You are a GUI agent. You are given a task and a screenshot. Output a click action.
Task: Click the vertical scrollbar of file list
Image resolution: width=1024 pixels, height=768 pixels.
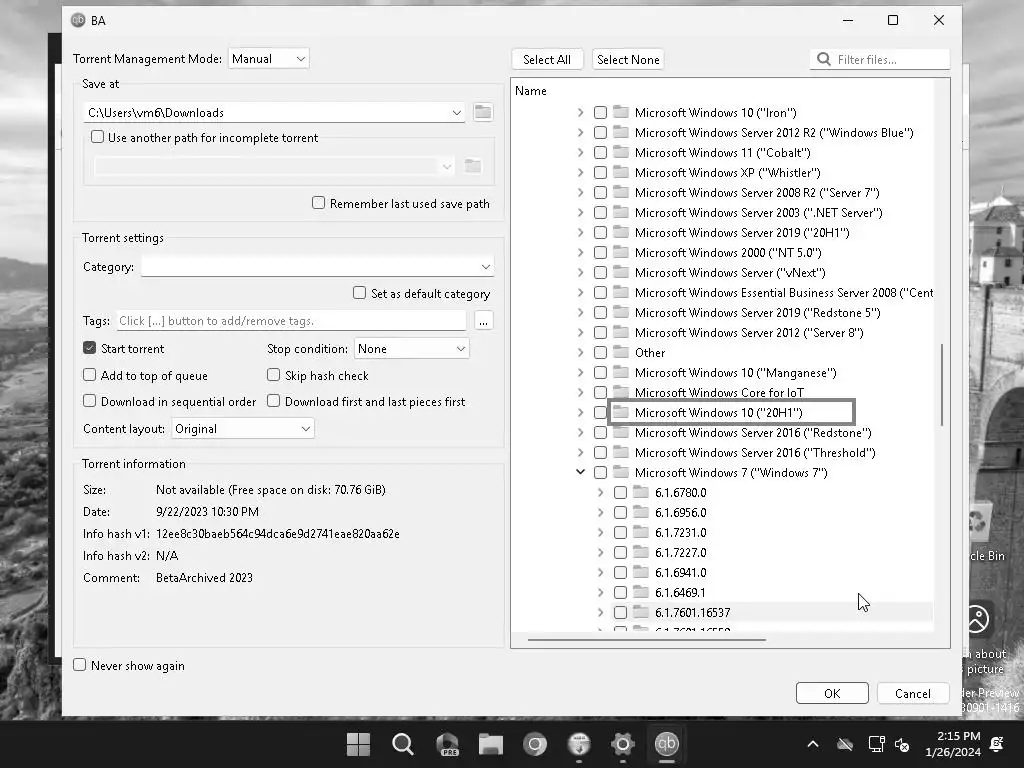point(942,385)
